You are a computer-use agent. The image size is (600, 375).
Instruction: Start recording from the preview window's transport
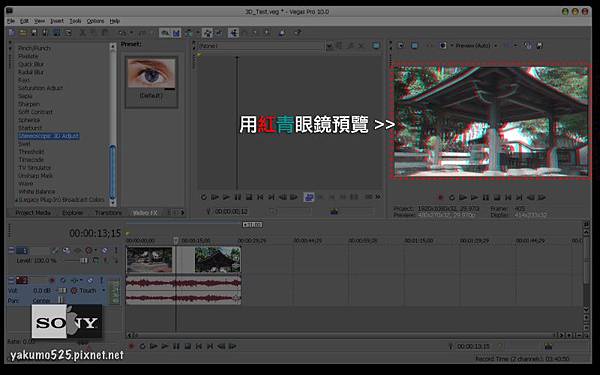440,197
